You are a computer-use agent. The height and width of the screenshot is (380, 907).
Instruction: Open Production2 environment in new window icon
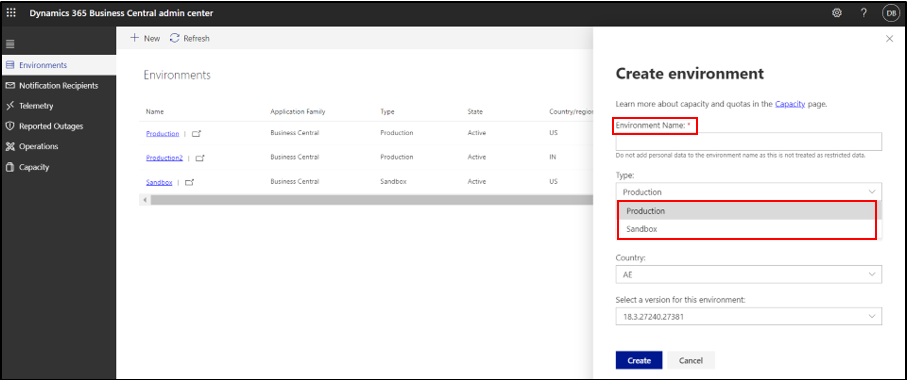[200, 158]
